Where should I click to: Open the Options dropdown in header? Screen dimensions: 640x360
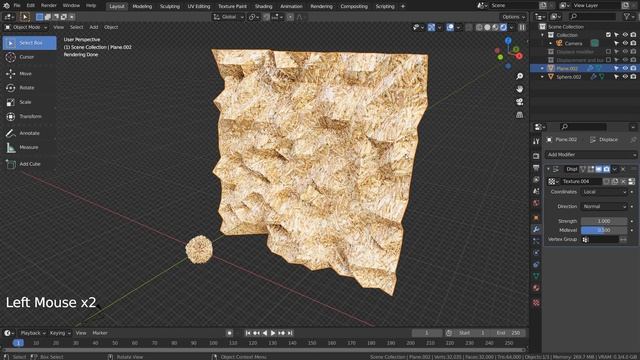pyautogui.click(x=513, y=17)
